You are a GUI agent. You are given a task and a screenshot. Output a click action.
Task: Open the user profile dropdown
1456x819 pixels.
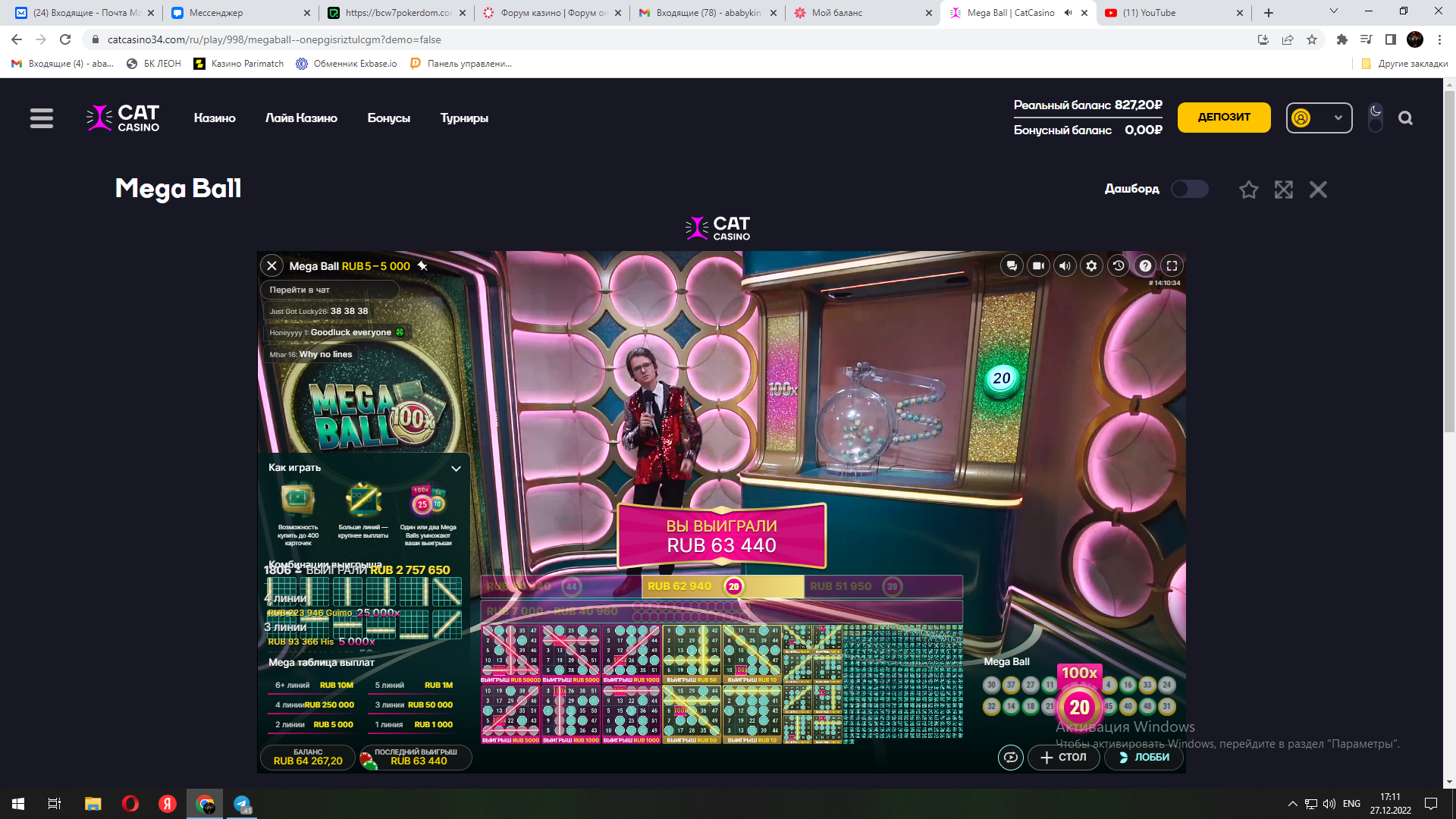coord(1319,118)
